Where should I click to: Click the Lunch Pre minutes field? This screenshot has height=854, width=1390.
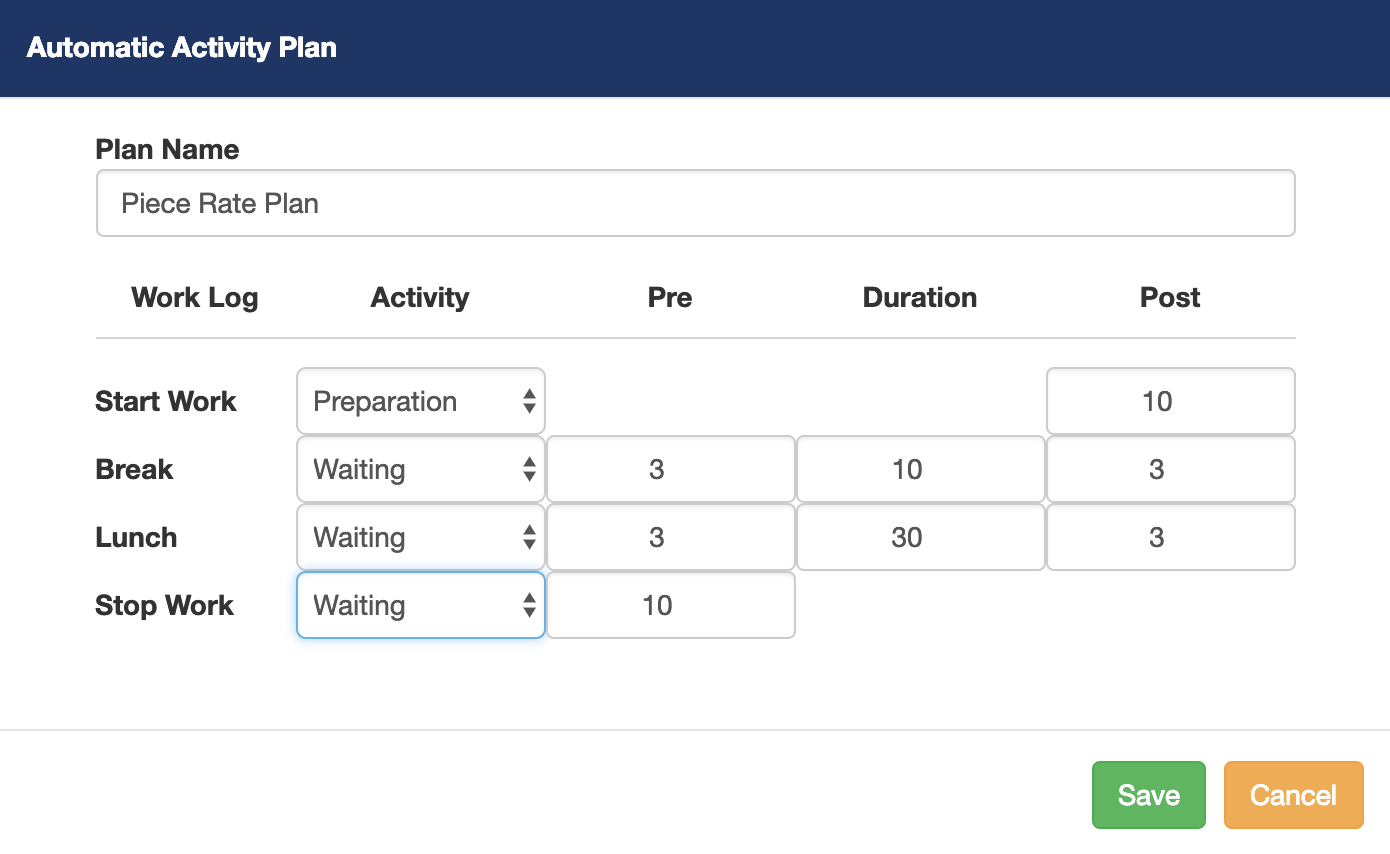click(670, 537)
